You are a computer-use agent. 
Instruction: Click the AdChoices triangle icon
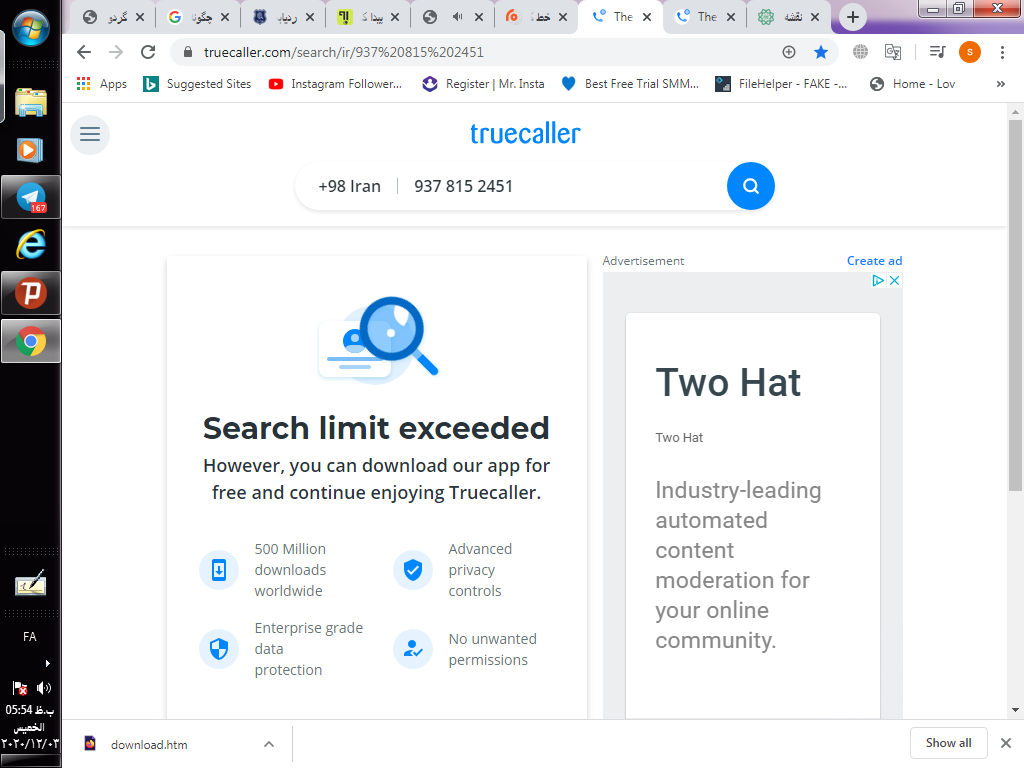click(x=878, y=280)
